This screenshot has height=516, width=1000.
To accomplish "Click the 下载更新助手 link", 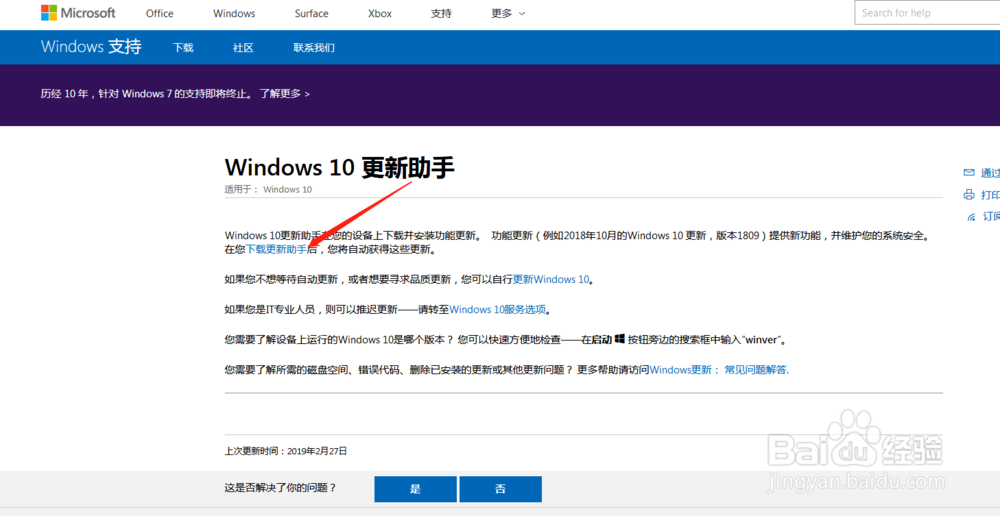I will pos(276,250).
